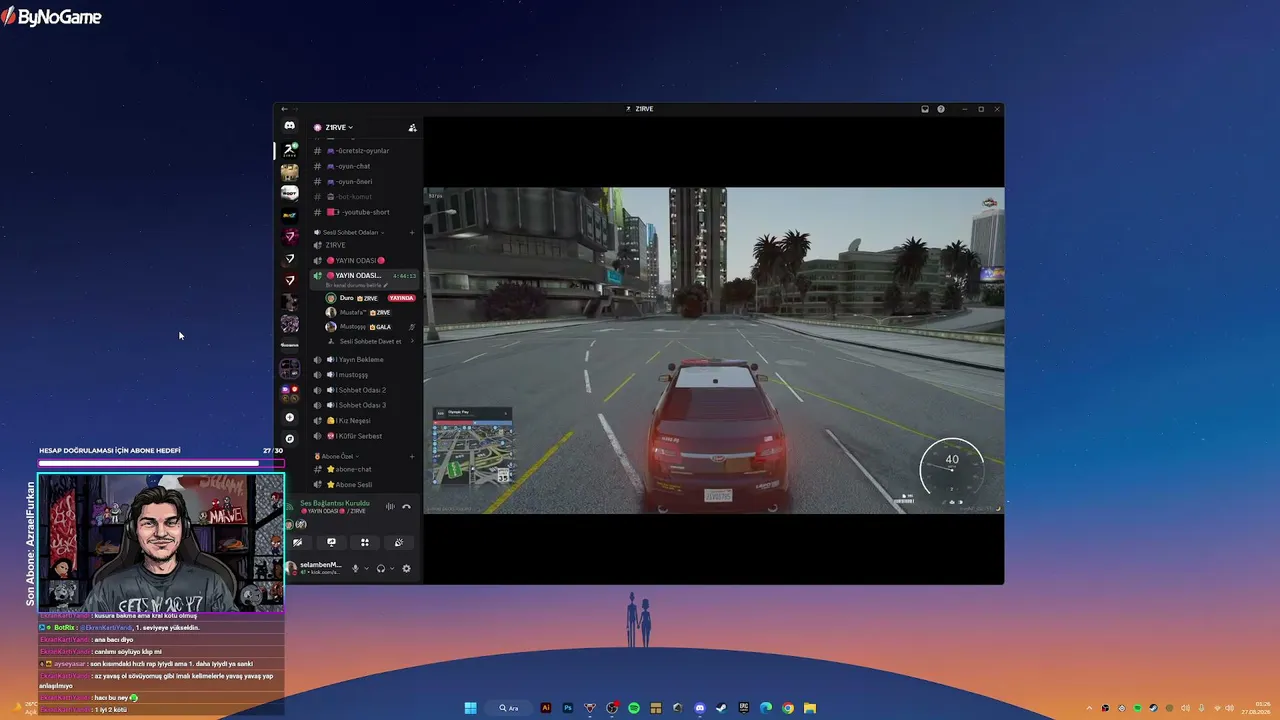
Task: Open the oyun-chat text channel
Action: pyautogui.click(x=365, y=166)
